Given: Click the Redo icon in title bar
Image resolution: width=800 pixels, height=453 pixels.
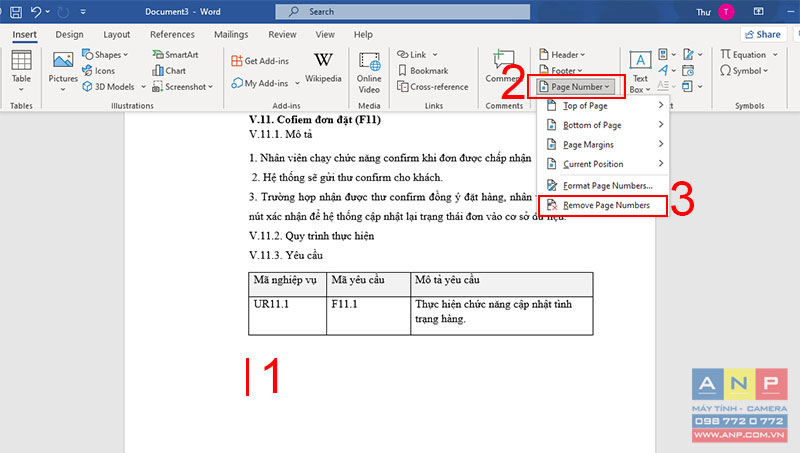Looking at the screenshot, I should point(63,12).
